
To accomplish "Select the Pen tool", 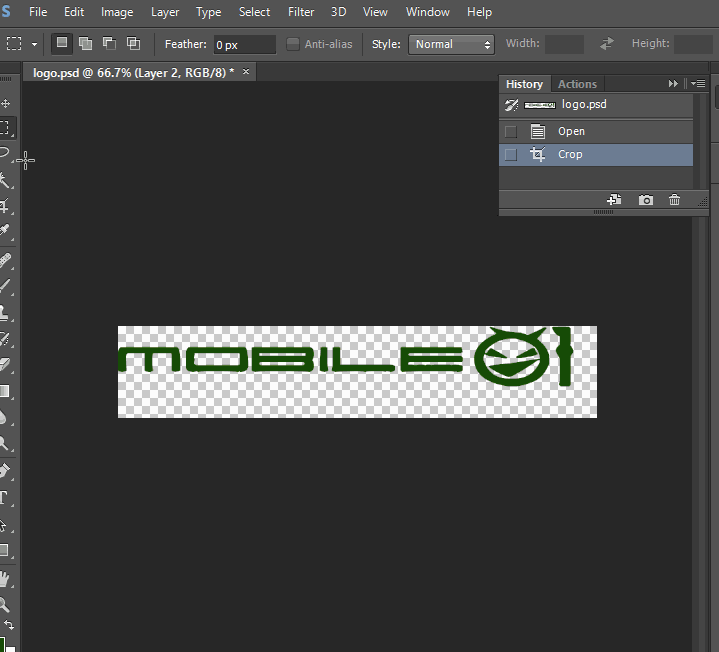I will 6,471.
